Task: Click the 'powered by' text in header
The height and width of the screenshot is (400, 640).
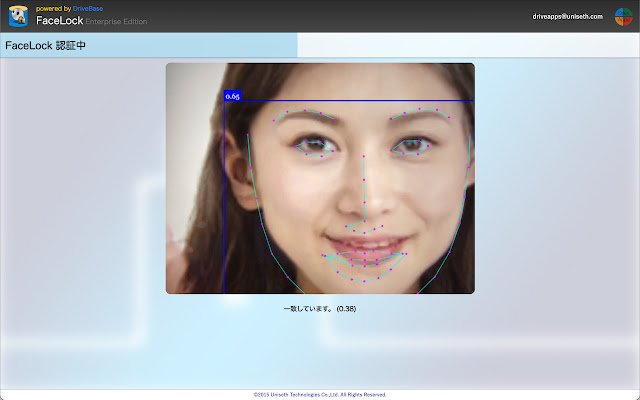Action: coord(53,9)
